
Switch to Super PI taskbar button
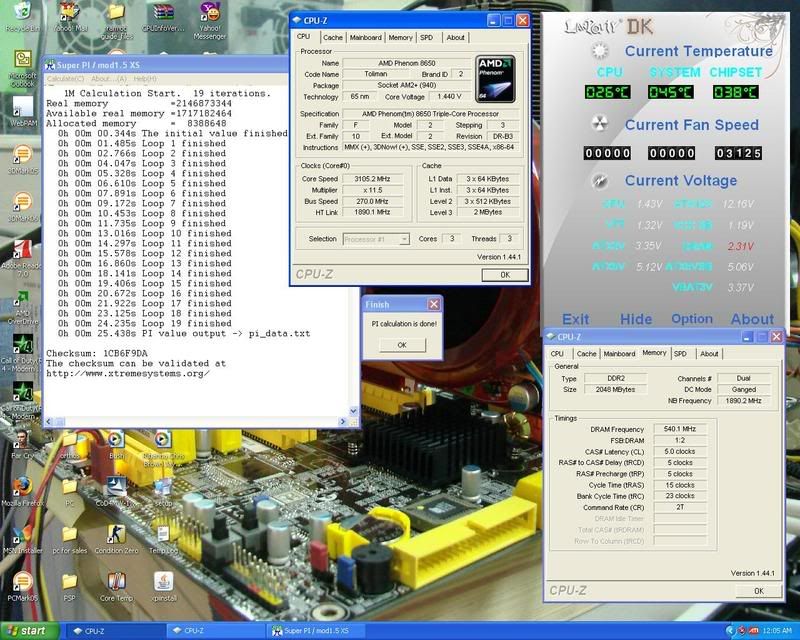coord(308,631)
